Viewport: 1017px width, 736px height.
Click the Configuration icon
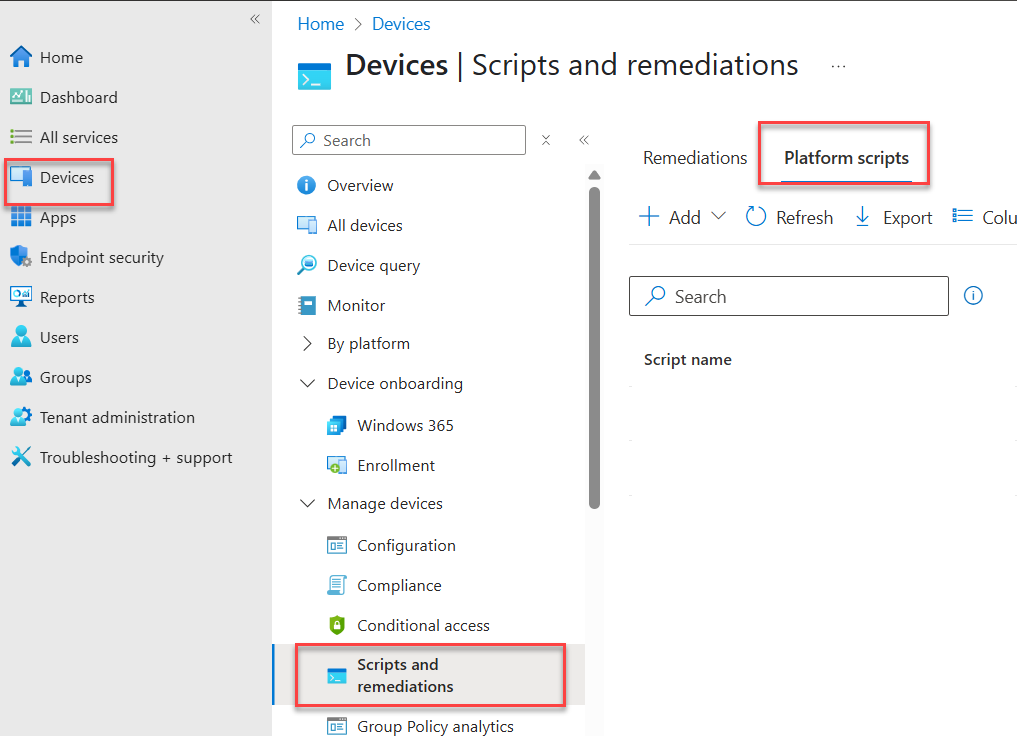pos(337,545)
